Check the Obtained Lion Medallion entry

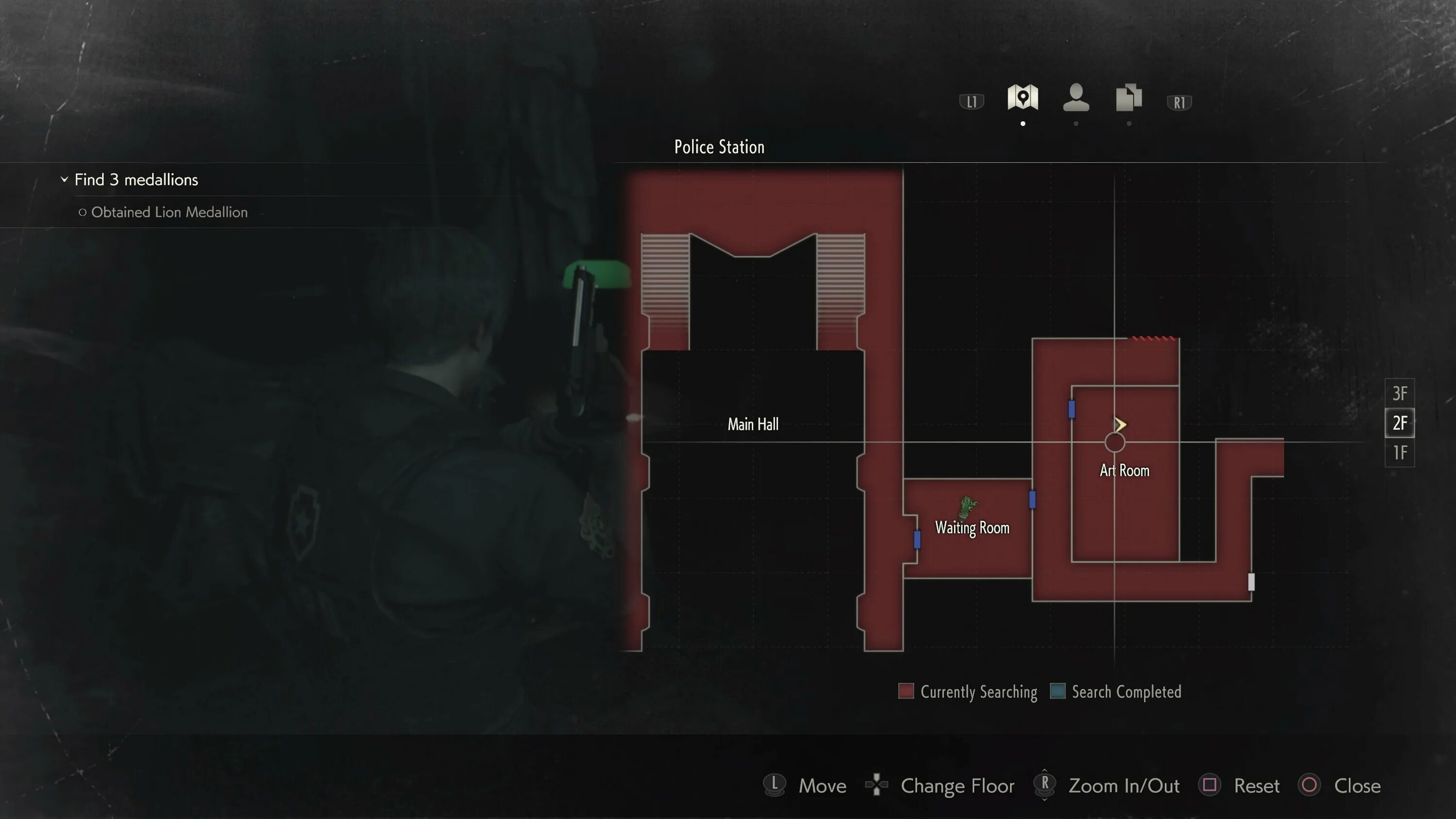169,211
